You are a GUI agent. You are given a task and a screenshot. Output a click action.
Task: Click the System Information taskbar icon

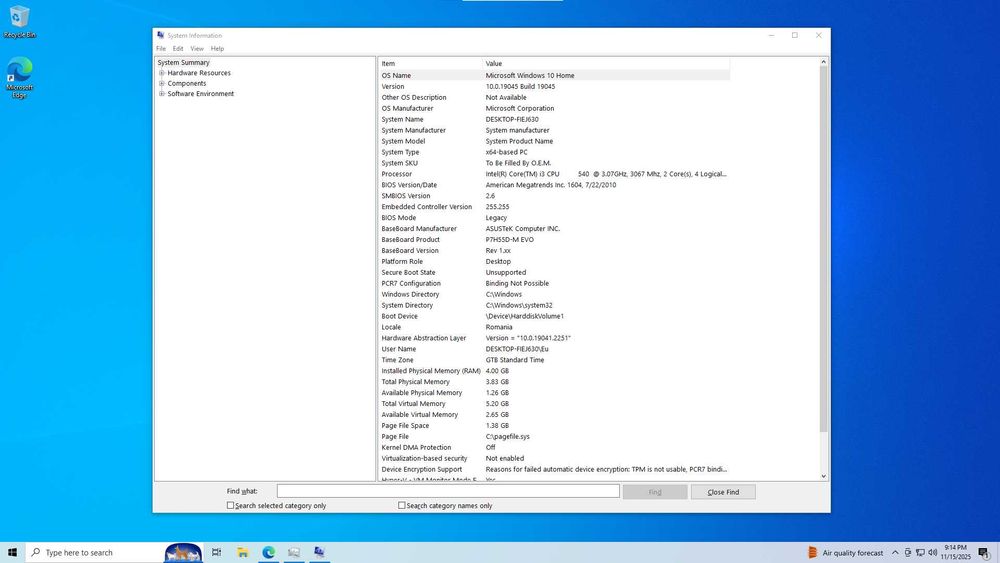coord(320,552)
